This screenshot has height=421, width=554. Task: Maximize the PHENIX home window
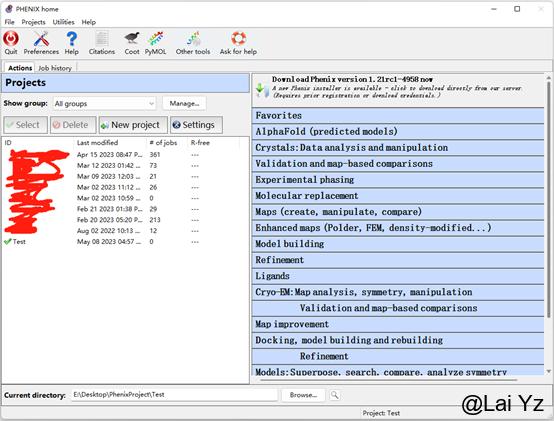pyautogui.click(x=517, y=9)
